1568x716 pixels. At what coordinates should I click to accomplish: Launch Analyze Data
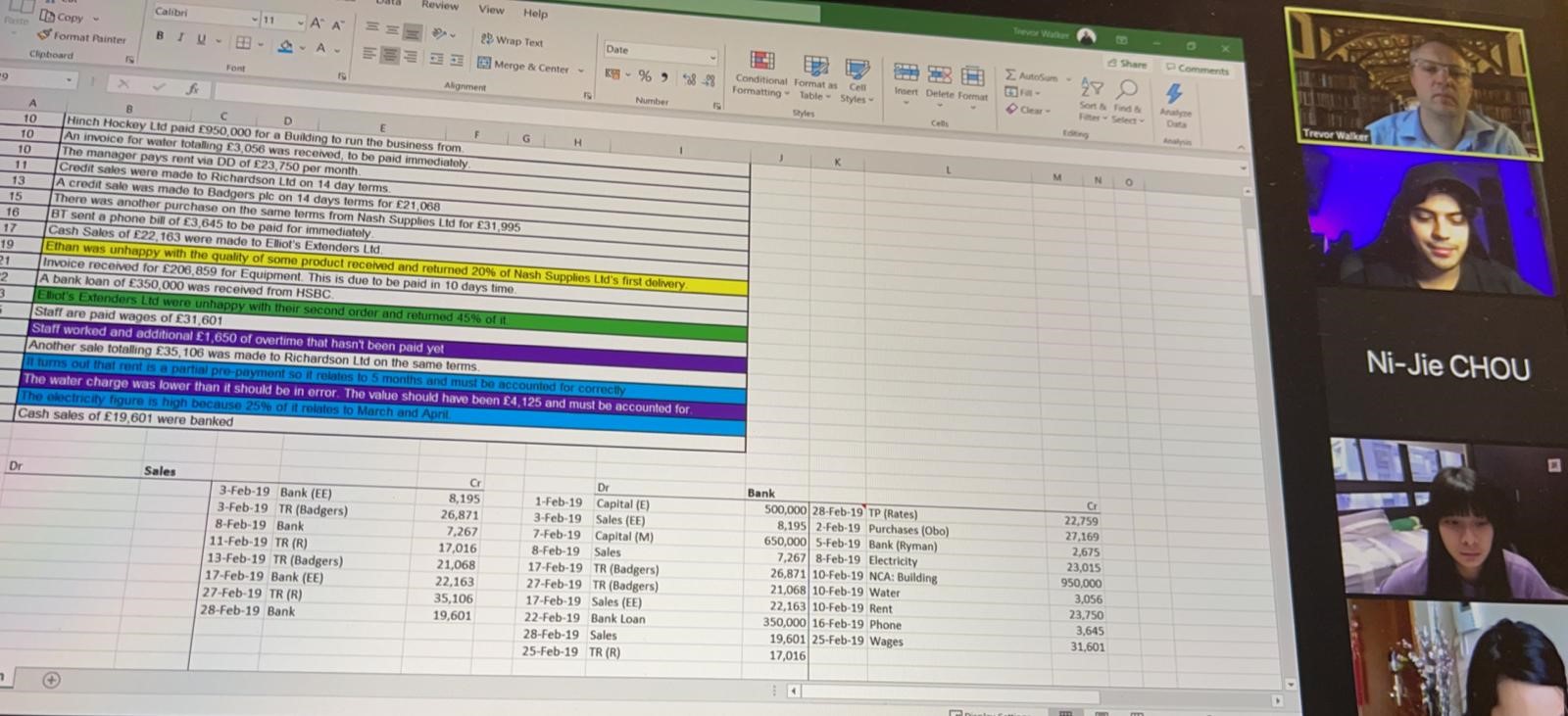tap(1175, 108)
